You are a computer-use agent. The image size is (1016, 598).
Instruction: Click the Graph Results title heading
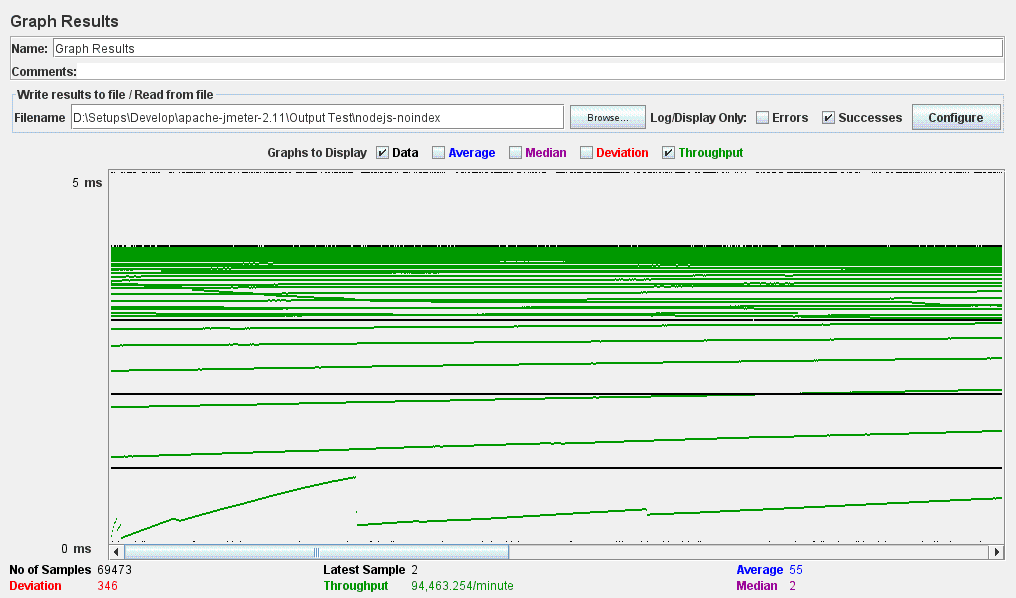point(64,21)
